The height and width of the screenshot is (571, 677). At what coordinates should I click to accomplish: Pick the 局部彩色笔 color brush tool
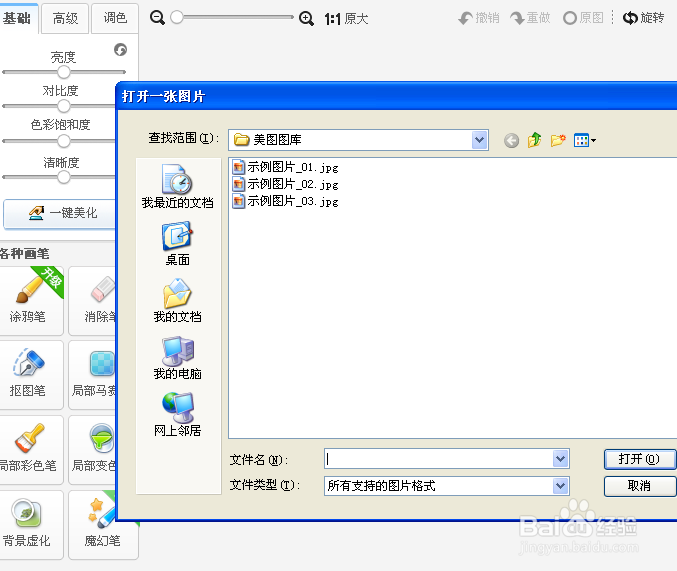pyautogui.click(x=30, y=450)
